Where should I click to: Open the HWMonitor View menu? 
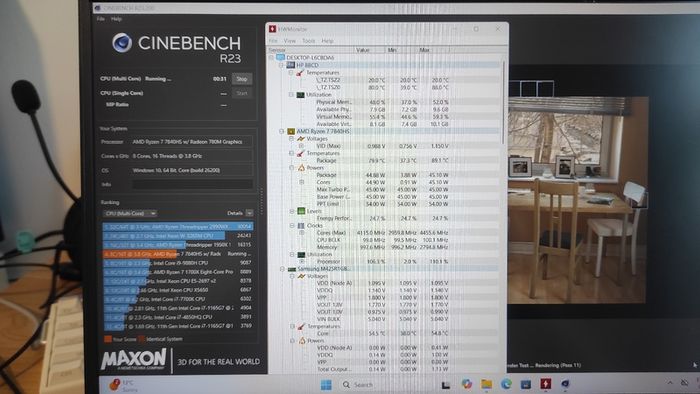pyautogui.click(x=290, y=41)
